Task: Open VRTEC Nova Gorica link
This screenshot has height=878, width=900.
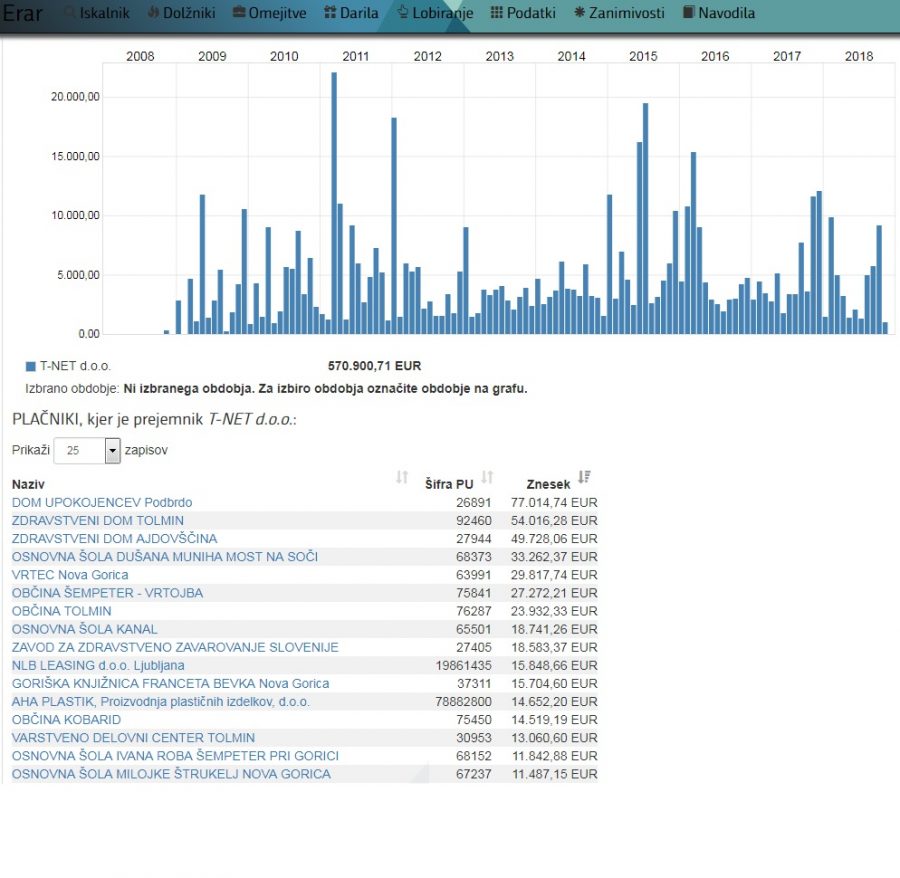Action: click(x=70, y=575)
